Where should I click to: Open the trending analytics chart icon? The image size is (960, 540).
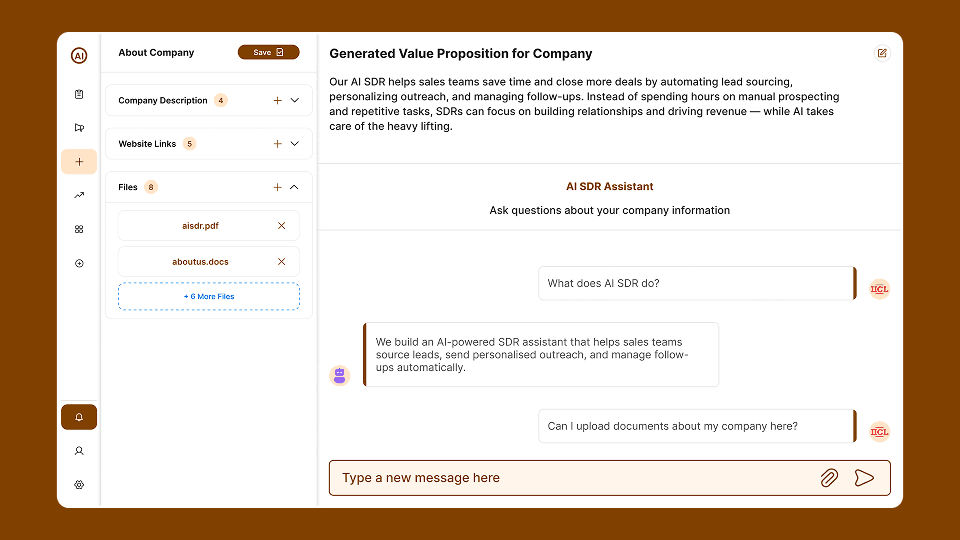point(79,195)
